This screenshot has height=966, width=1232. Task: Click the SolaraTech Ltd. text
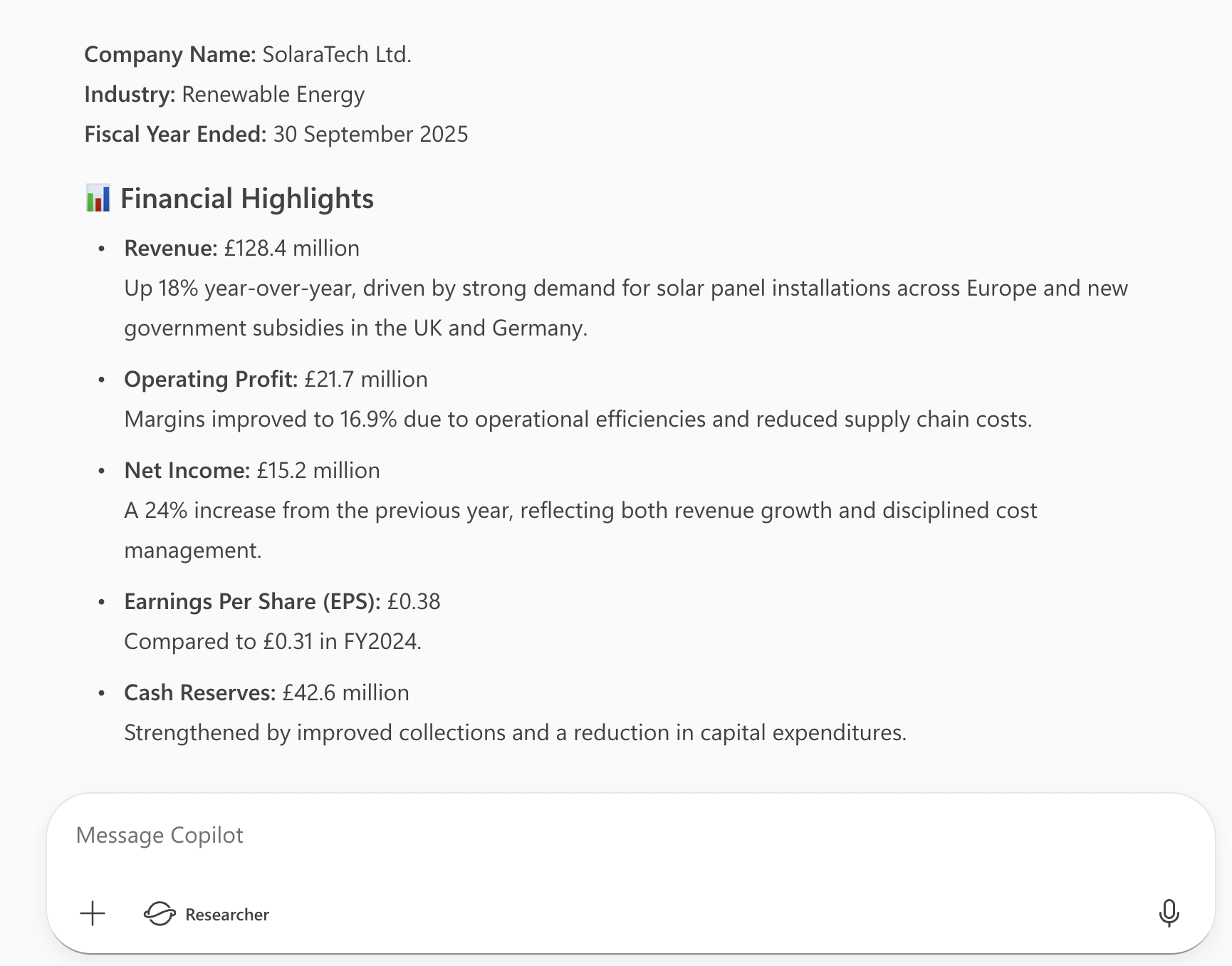(337, 54)
